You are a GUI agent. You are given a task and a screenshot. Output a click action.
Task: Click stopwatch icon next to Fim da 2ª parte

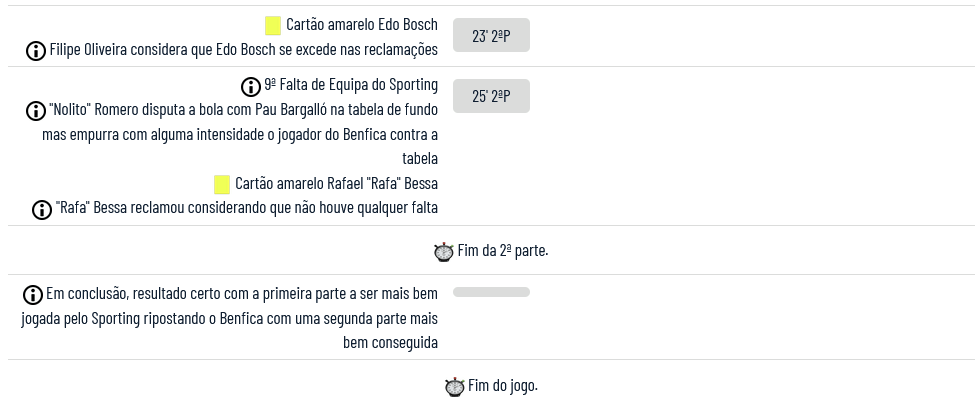(x=444, y=251)
